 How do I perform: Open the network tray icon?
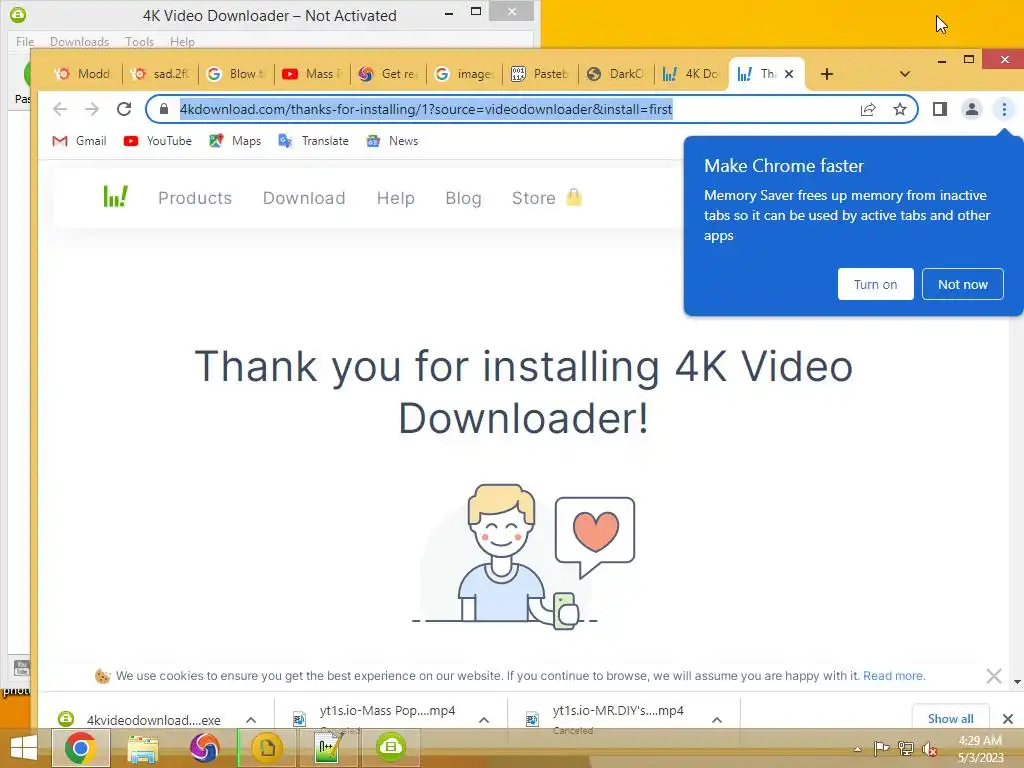[x=906, y=749]
